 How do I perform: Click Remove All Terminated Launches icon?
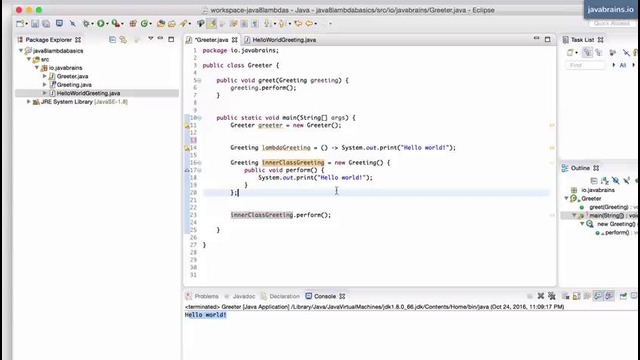[x=552, y=296]
